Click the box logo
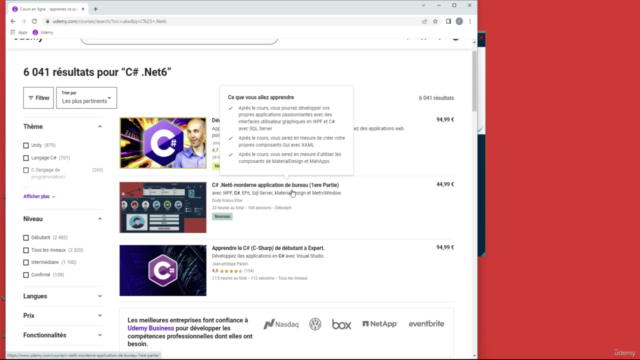This screenshot has height=360, width=640. coord(341,324)
